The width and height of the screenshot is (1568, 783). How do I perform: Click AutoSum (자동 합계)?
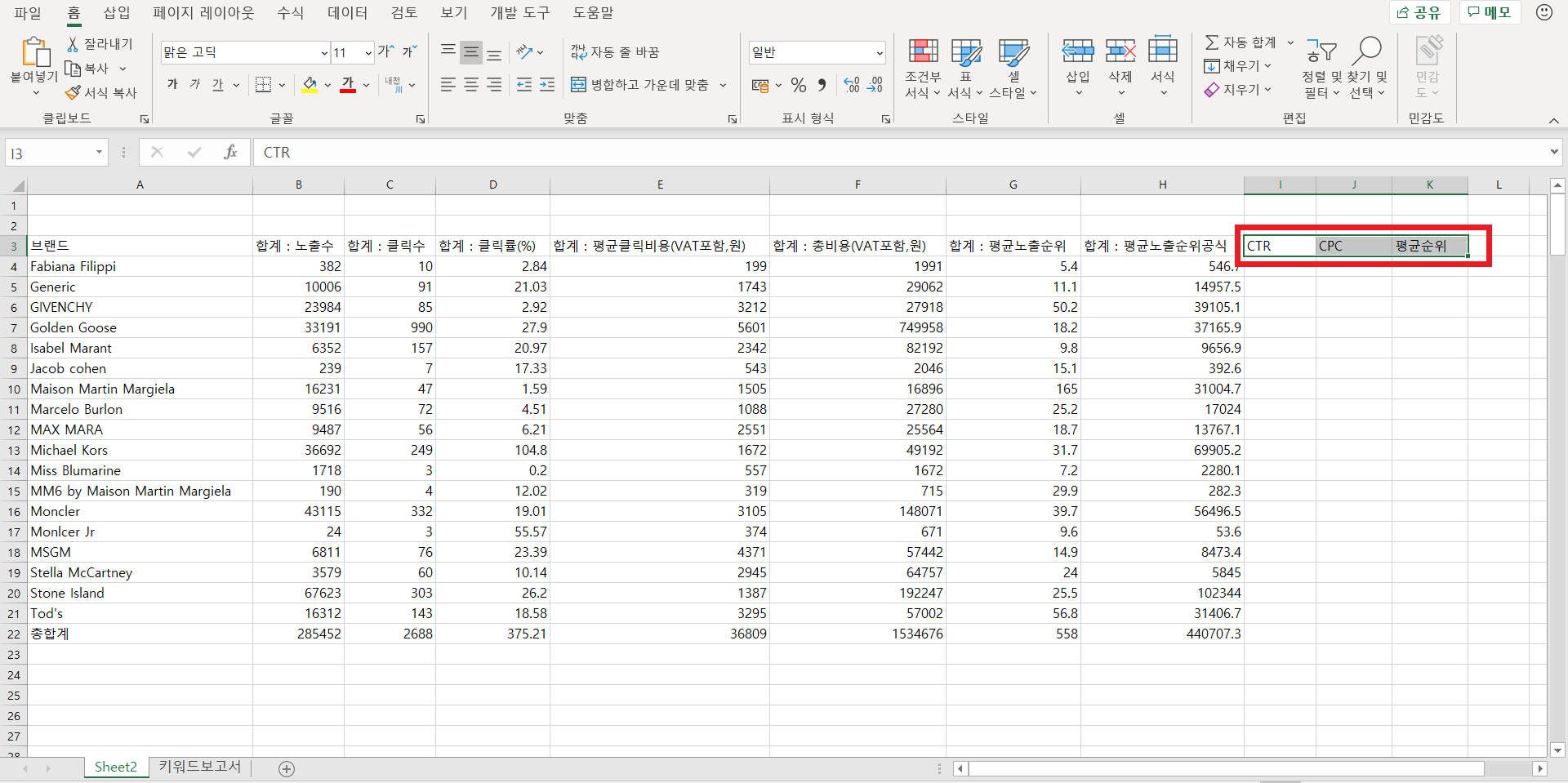[x=1241, y=42]
